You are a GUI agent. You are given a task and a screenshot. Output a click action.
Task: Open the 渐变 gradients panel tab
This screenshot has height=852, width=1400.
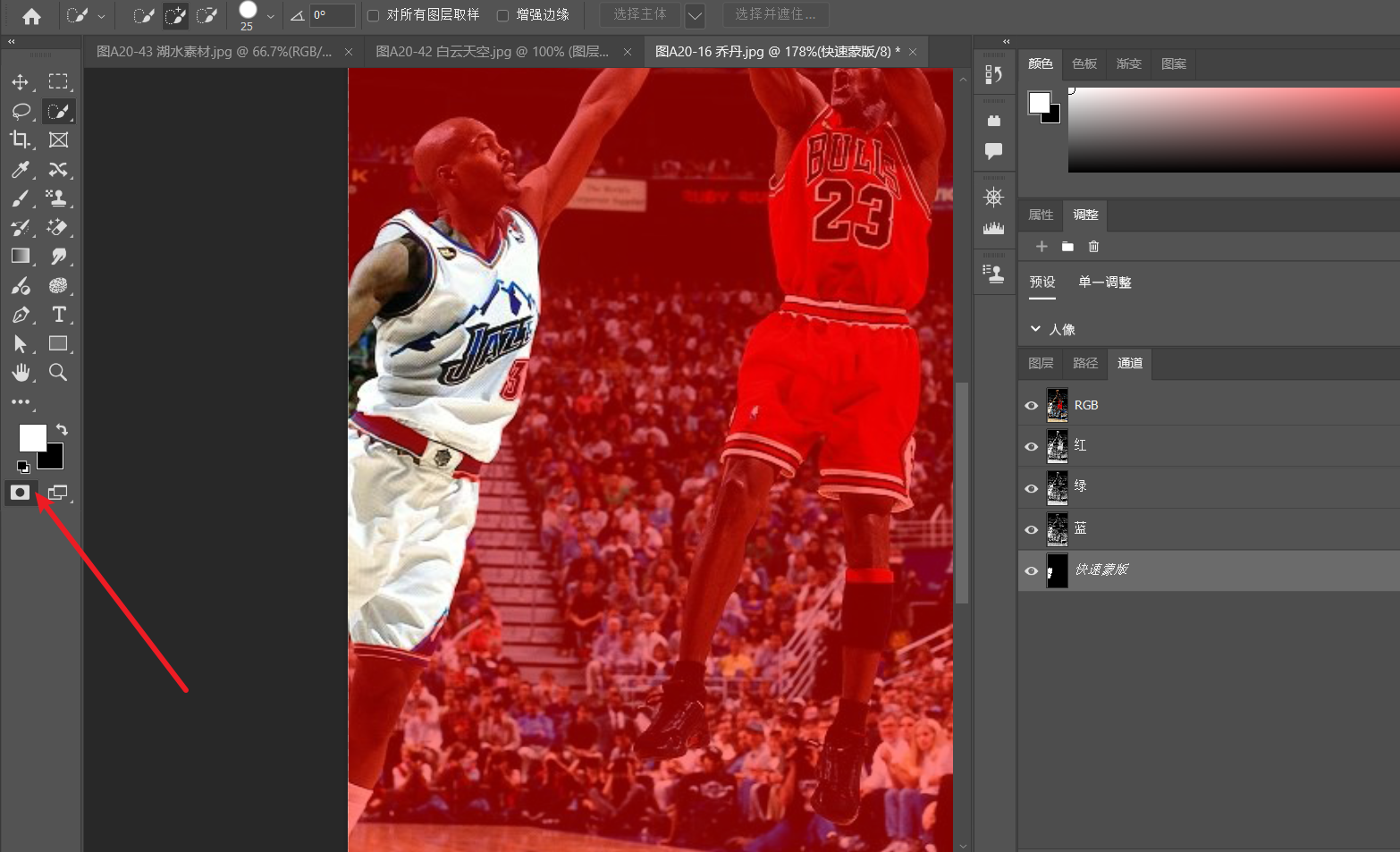[1129, 63]
